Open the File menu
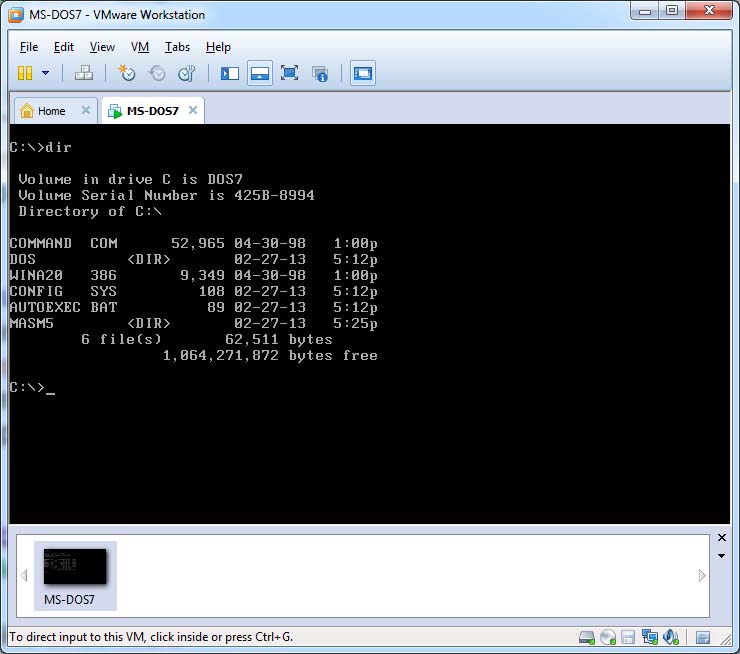 click(29, 47)
